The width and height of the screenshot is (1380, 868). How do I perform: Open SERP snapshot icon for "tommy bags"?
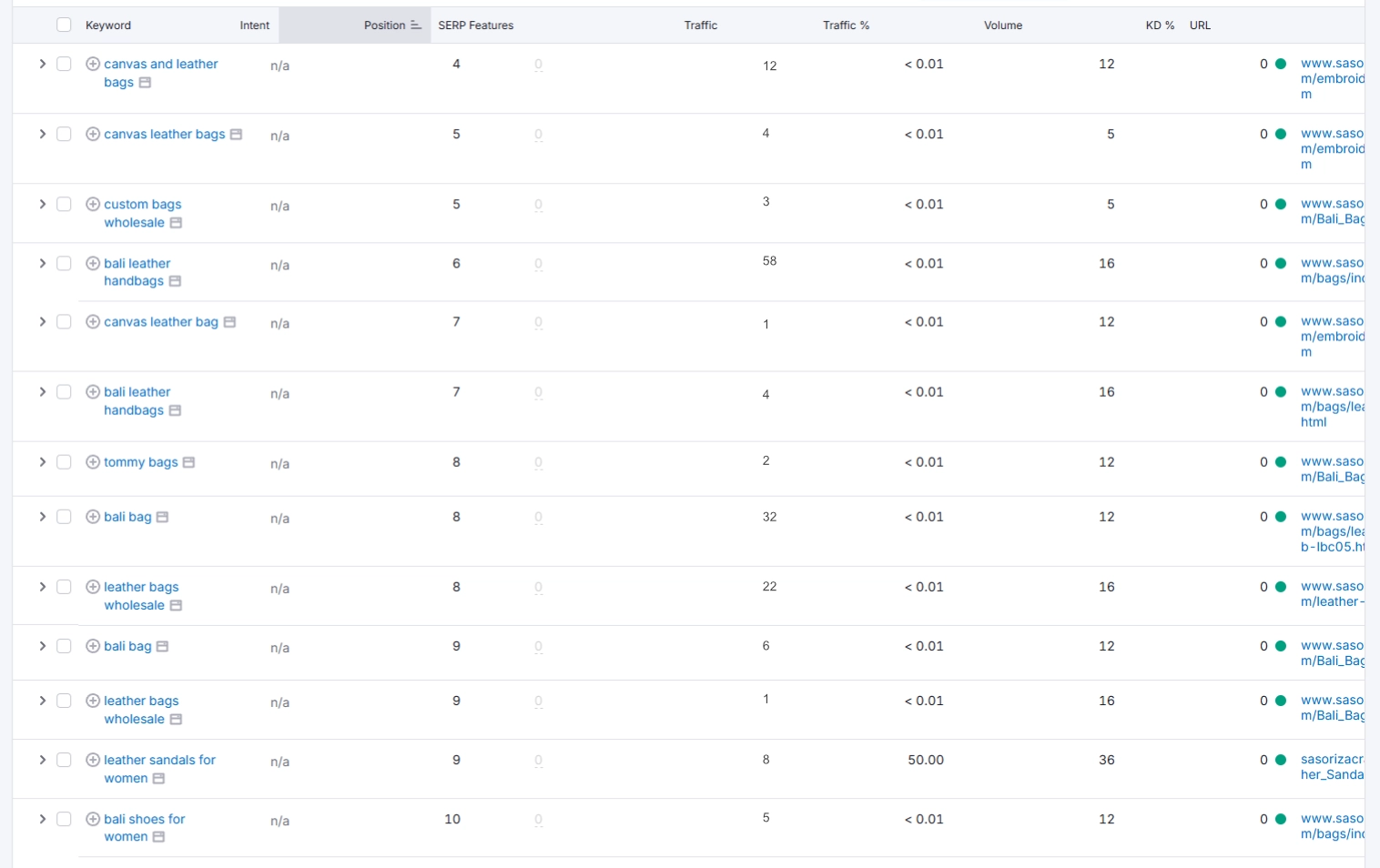click(188, 462)
